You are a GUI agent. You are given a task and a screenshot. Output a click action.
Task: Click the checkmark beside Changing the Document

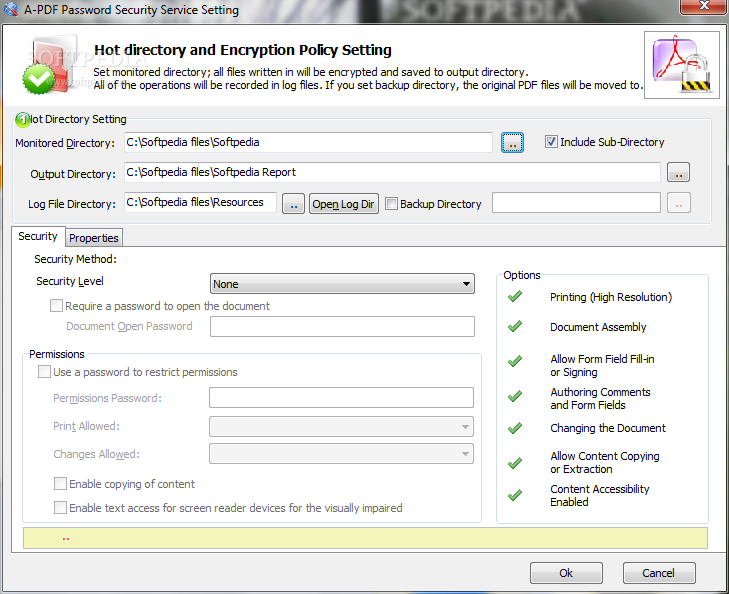pos(515,428)
